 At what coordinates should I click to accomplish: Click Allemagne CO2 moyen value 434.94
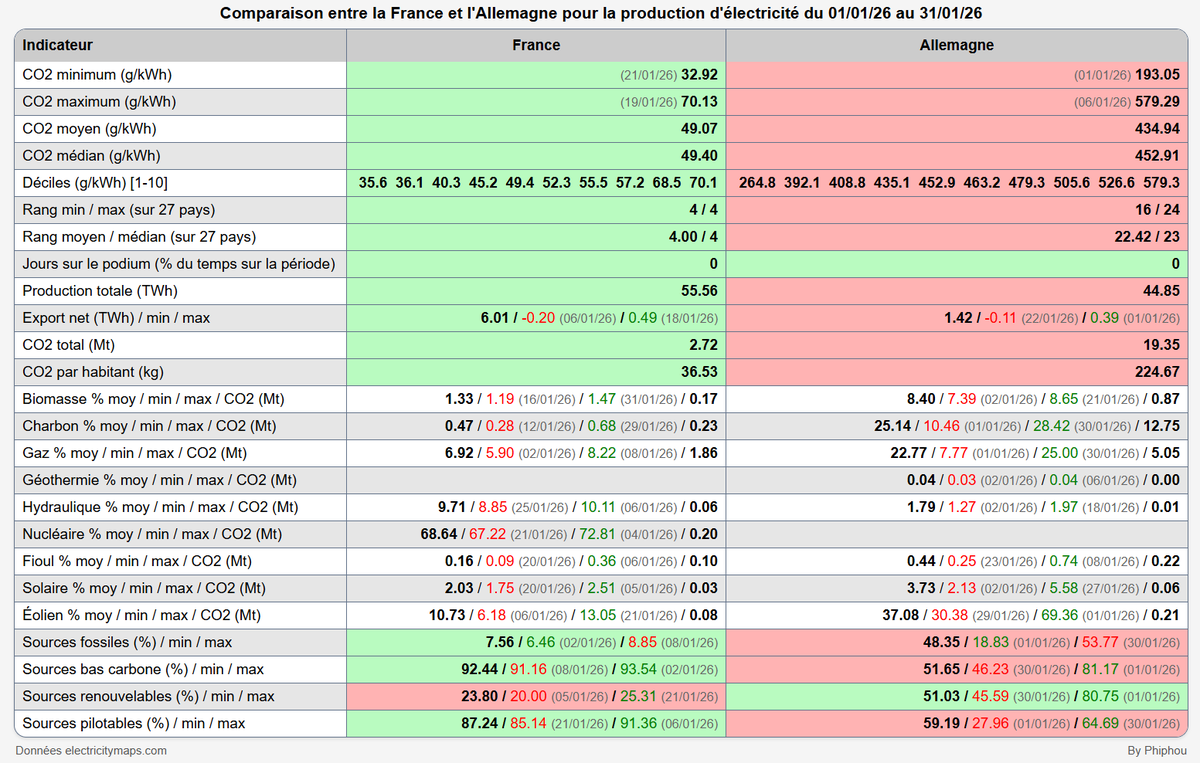1157,128
